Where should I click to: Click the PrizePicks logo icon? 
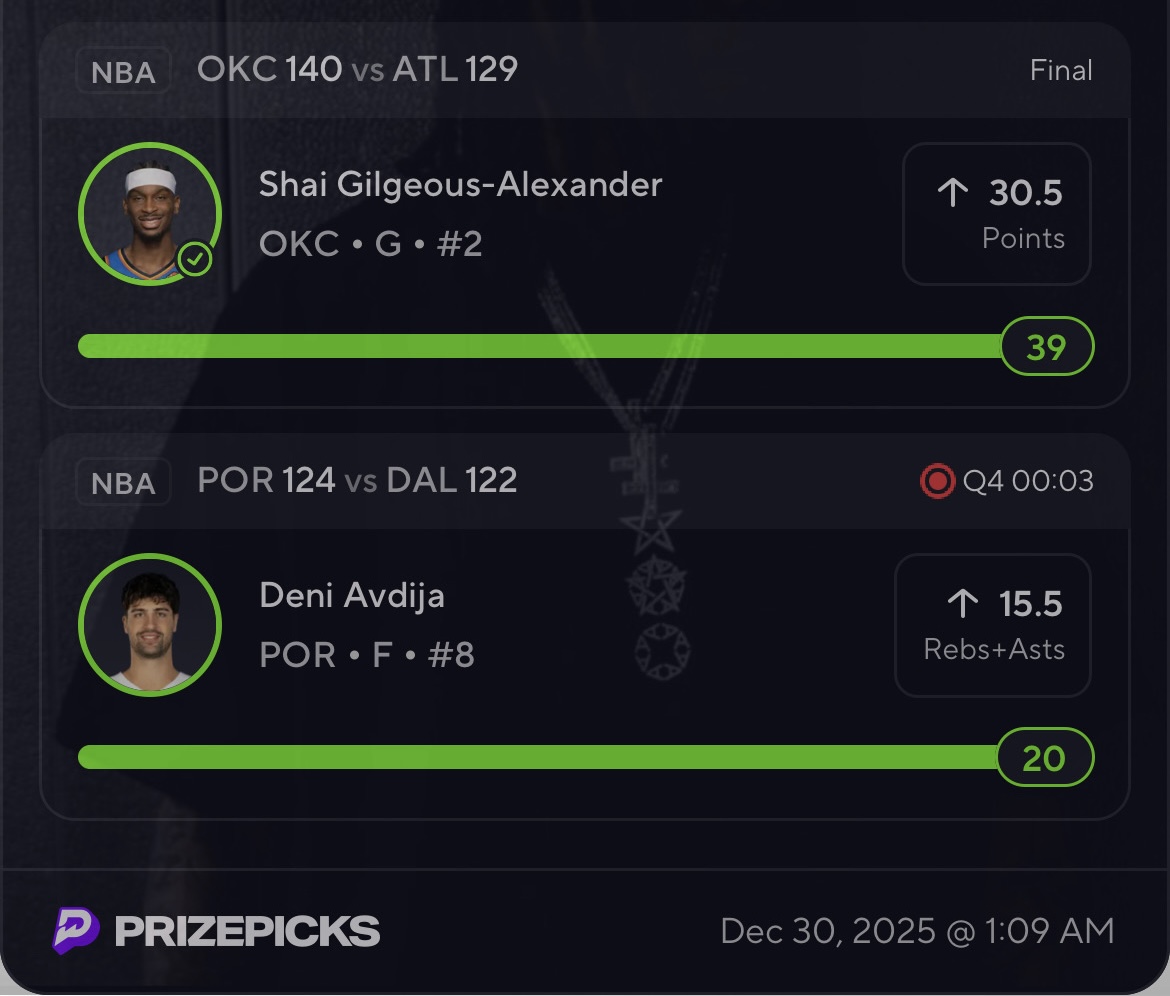tap(76, 930)
